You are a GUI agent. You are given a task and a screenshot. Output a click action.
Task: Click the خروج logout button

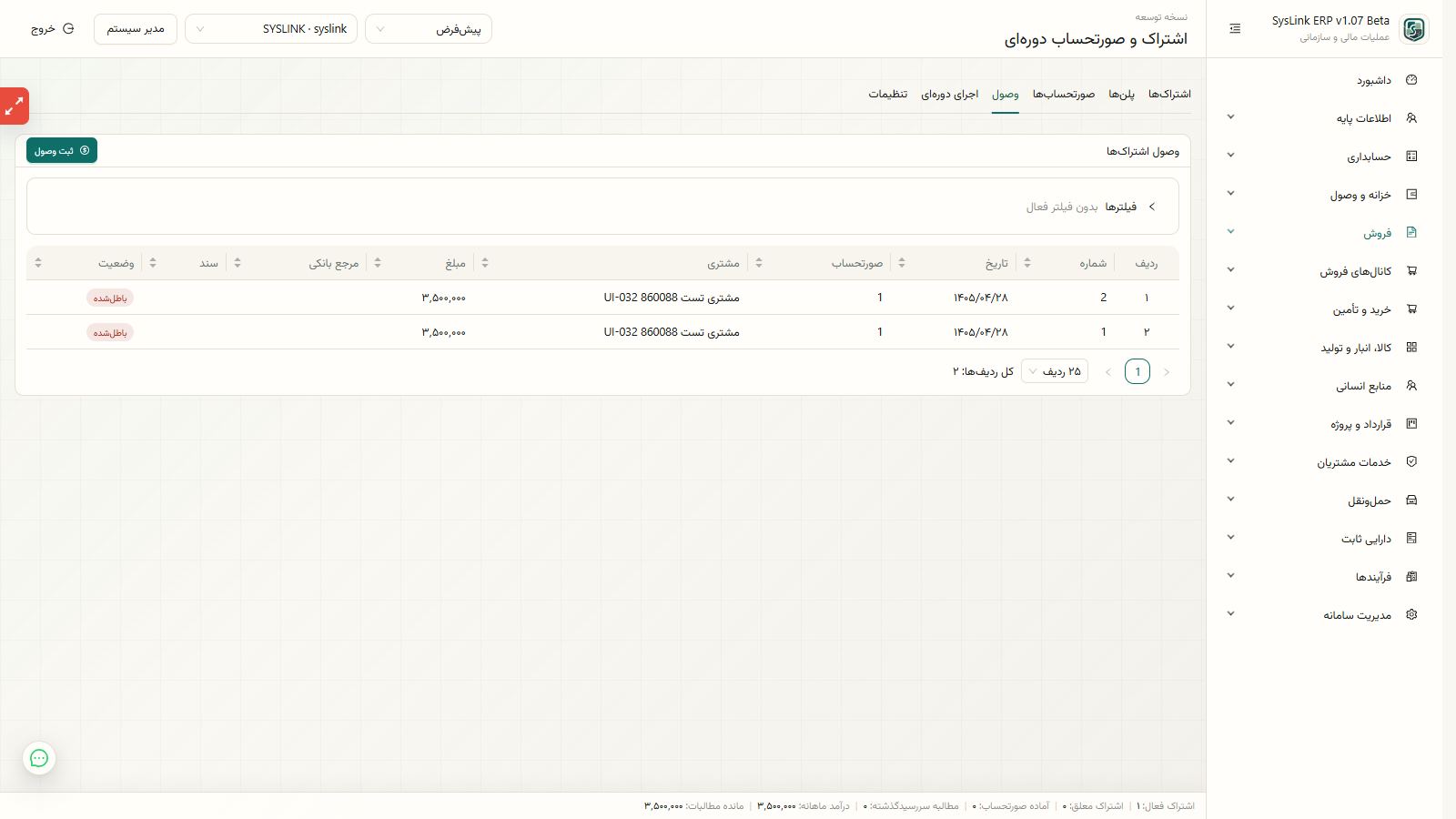tap(52, 29)
